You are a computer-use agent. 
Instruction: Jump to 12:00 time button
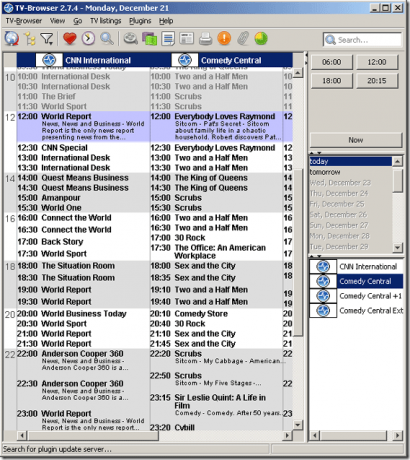377,62
